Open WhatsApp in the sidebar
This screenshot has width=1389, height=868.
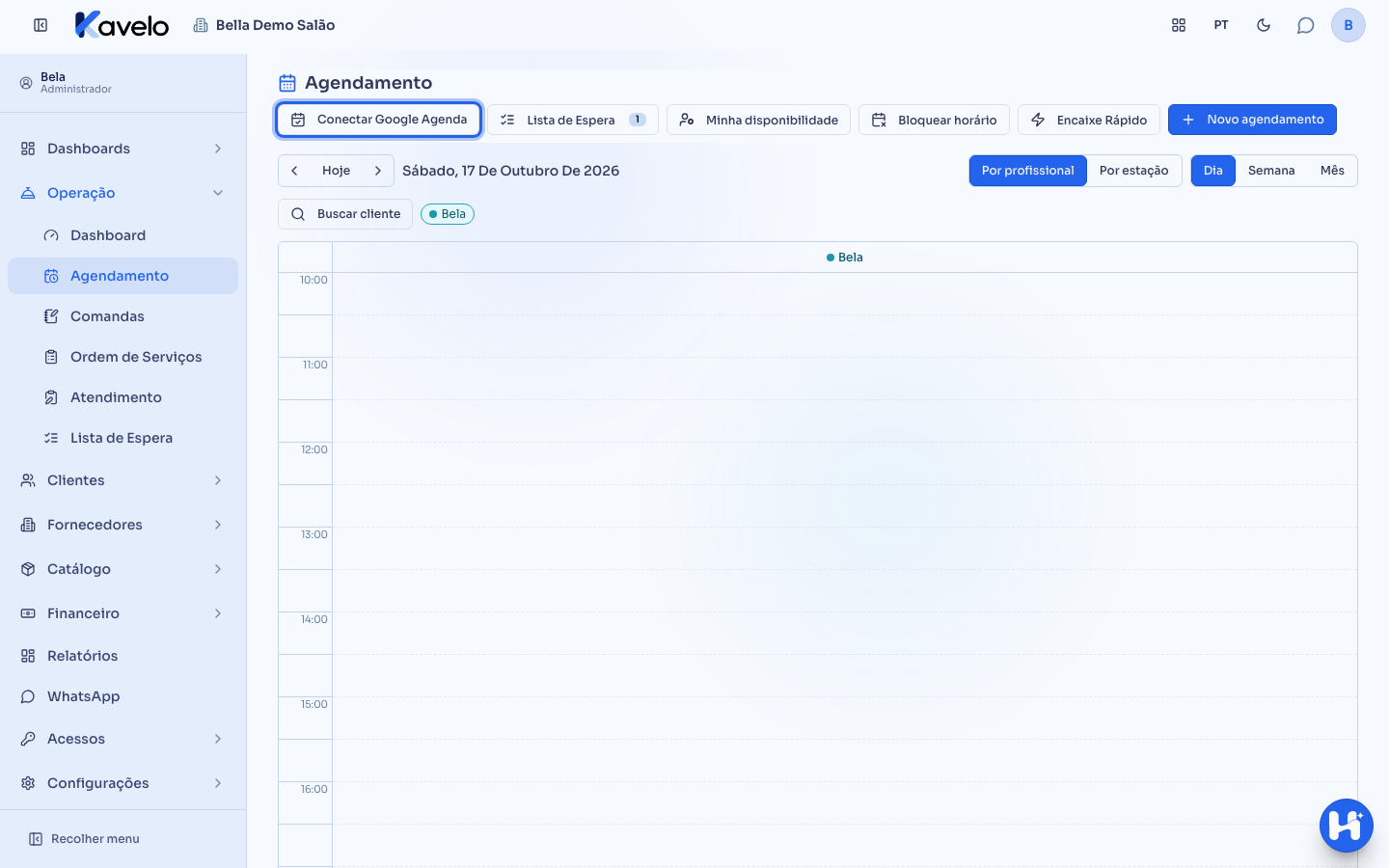pos(123,696)
